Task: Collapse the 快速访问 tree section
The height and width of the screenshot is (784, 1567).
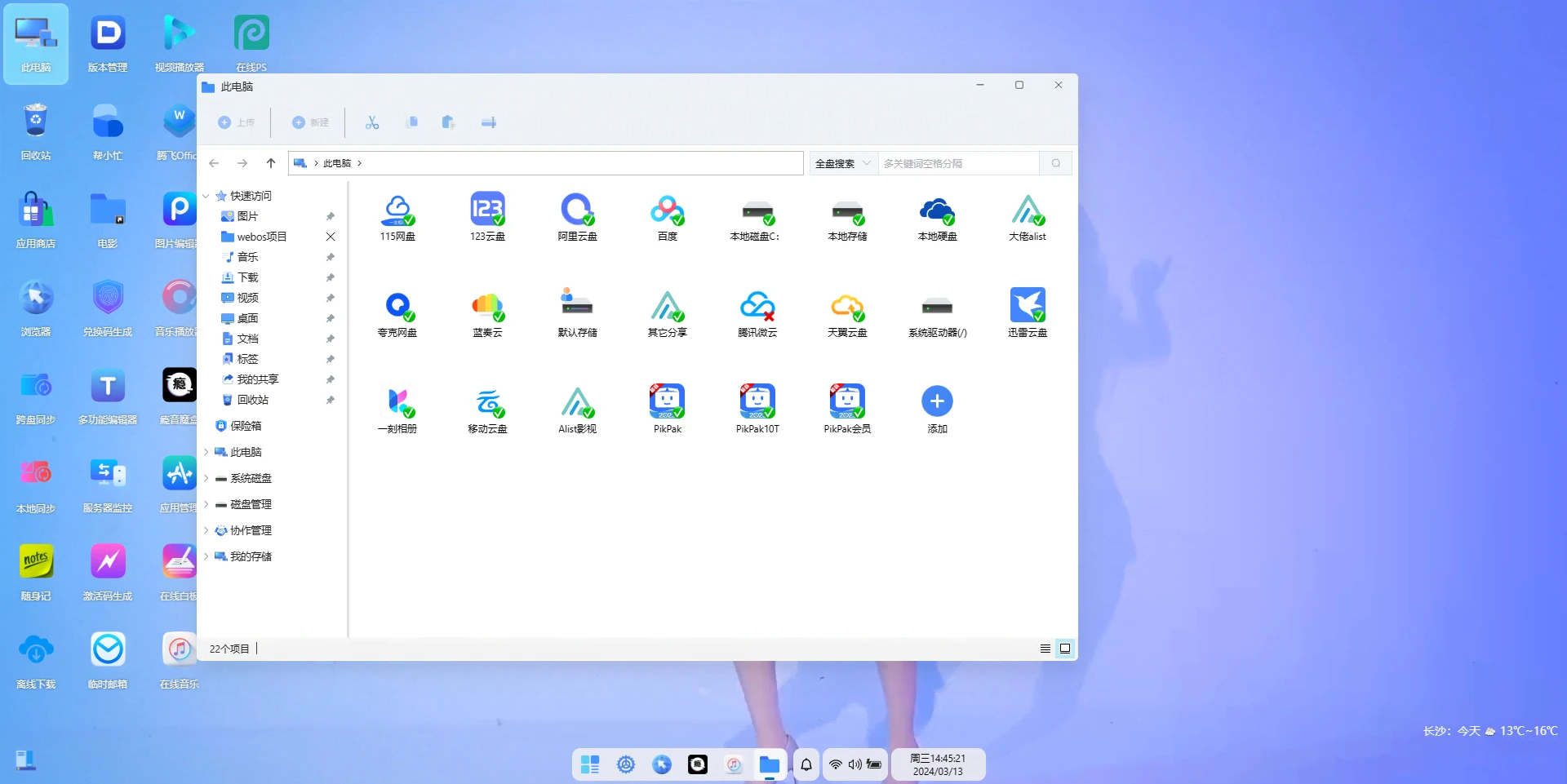Action: click(206, 196)
